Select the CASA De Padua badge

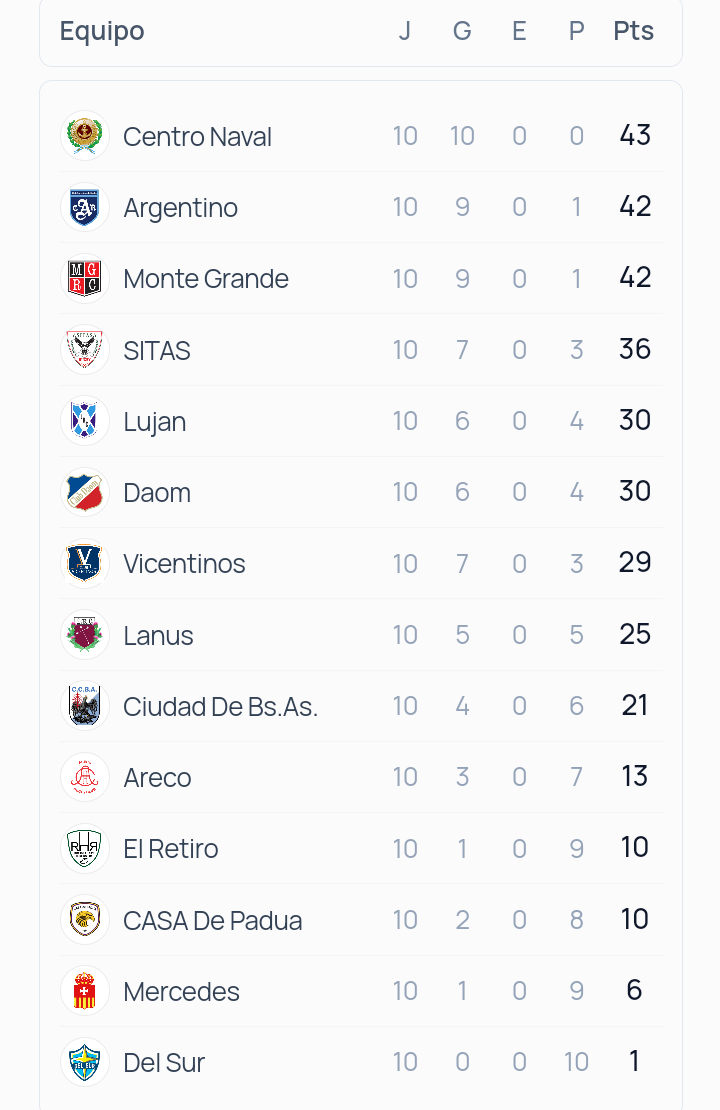tap(85, 920)
